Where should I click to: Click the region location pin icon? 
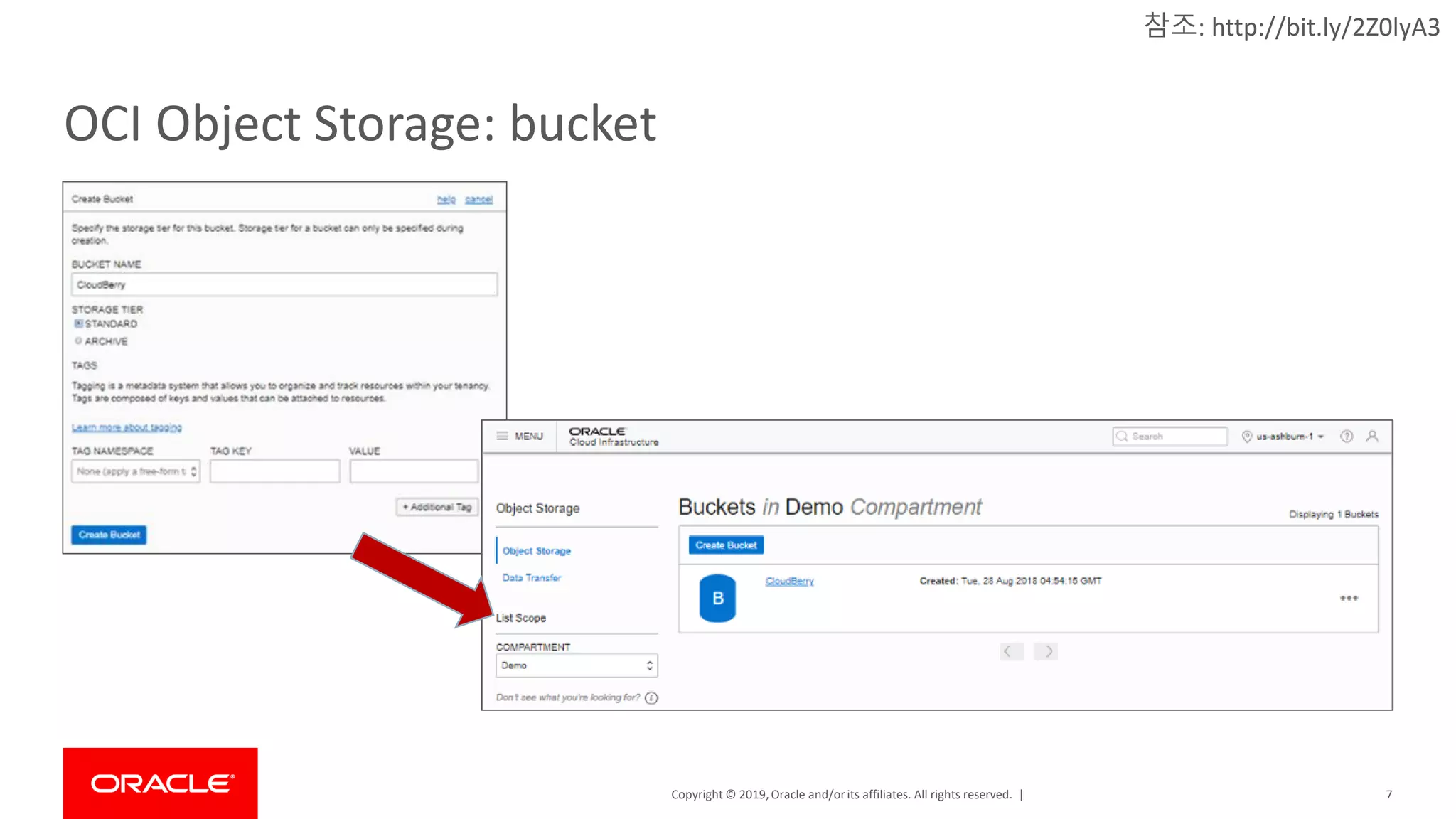(x=1246, y=437)
